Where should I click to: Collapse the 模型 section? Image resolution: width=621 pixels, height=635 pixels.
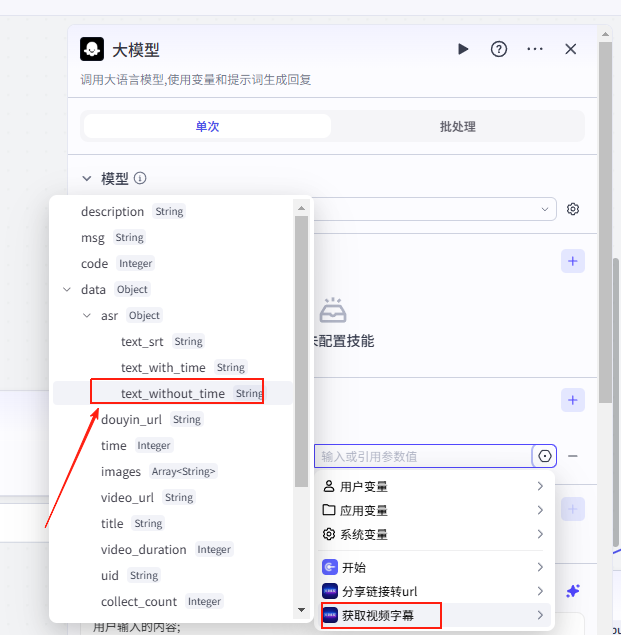pos(87,179)
